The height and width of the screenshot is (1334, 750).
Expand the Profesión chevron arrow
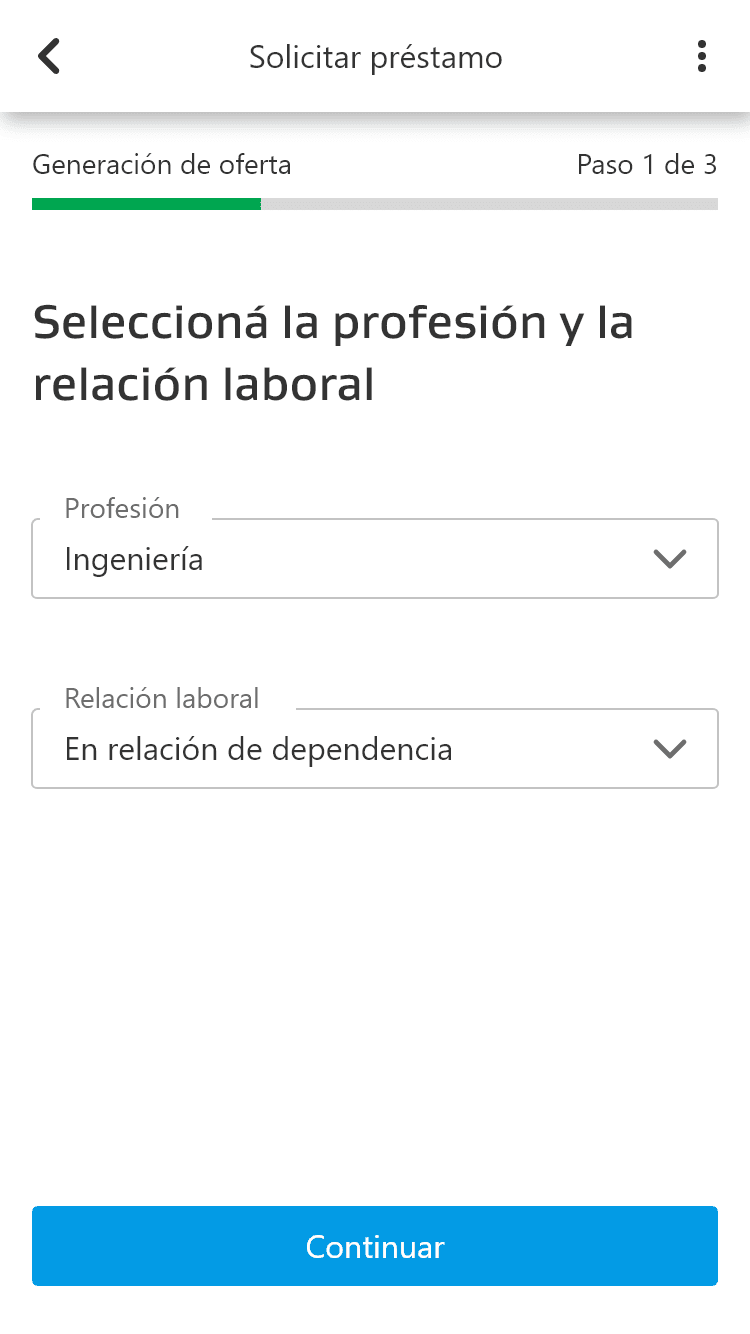669,559
